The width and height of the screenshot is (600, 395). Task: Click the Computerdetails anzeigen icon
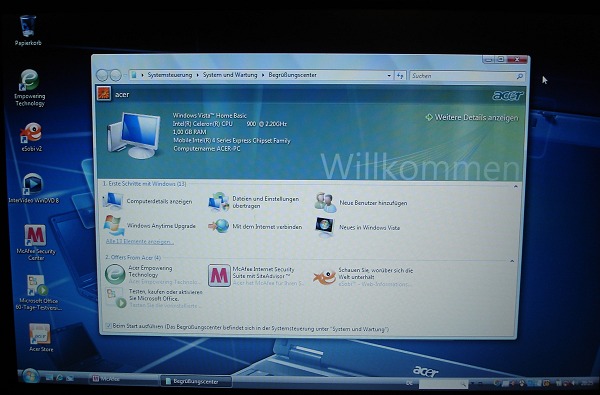pos(114,201)
